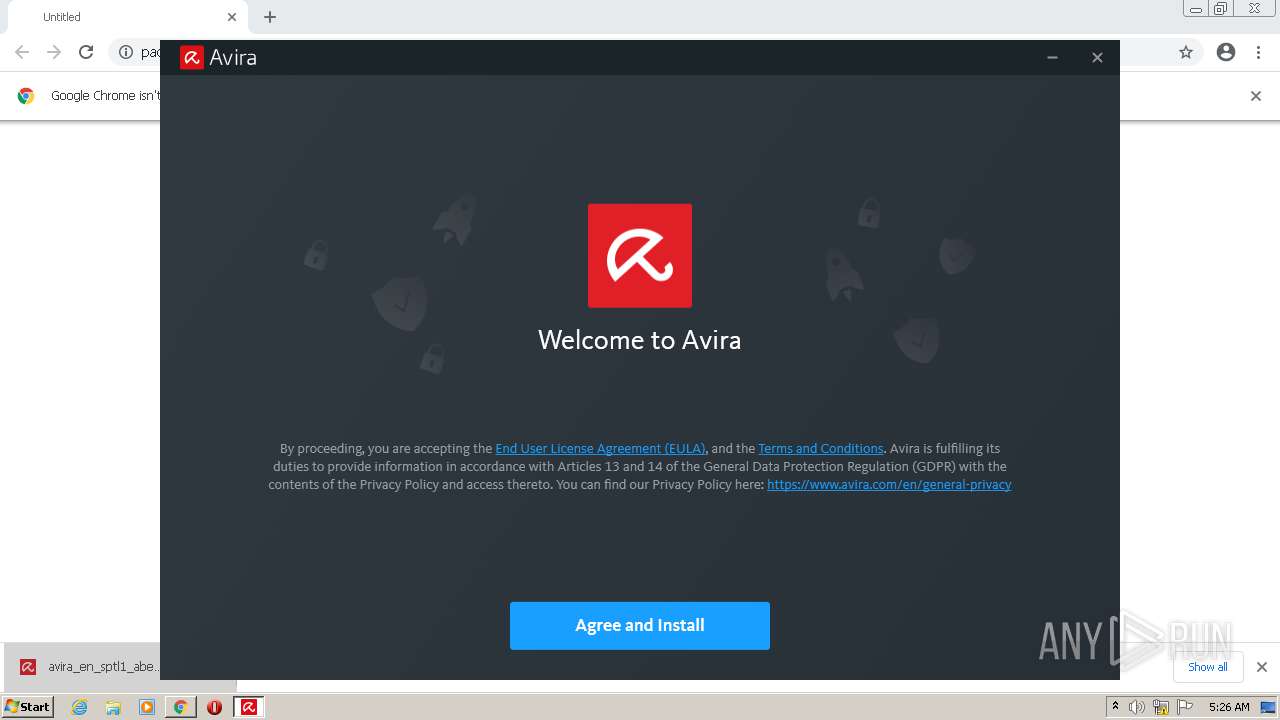1280x720 pixels.
Task: Open the avira.com general-privacy link
Action: click(x=889, y=485)
